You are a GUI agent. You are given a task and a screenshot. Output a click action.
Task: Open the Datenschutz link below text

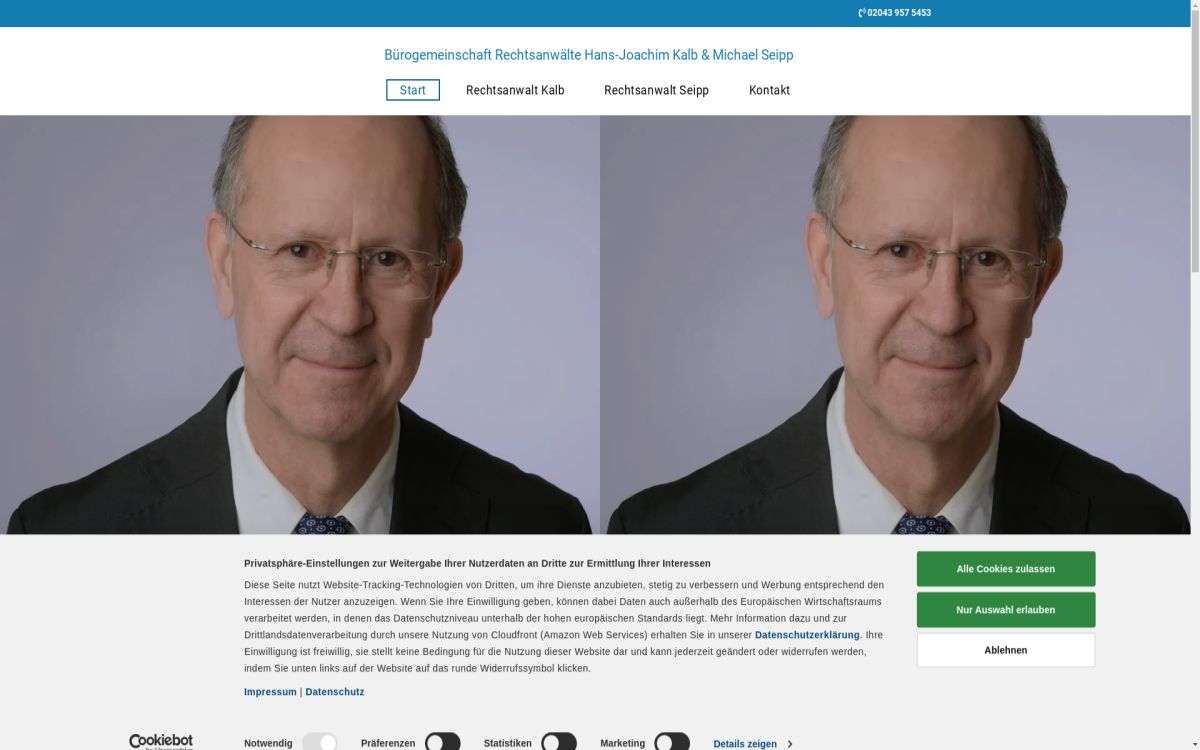[x=335, y=692]
